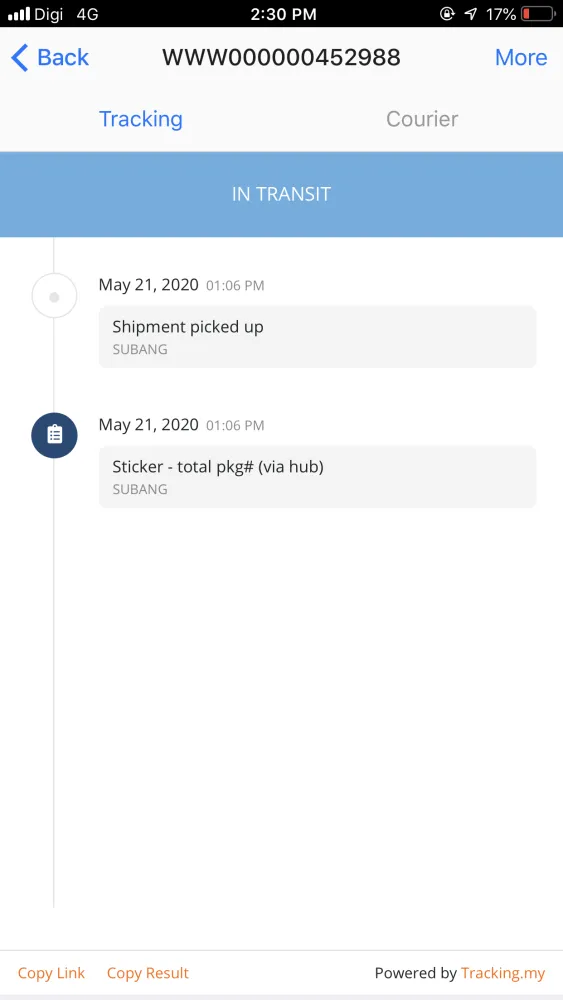The height and width of the screenshot is (1000, 563).
Task: Tap the Copy Result option
Action: pyautogui.click(x=148, y=973)
